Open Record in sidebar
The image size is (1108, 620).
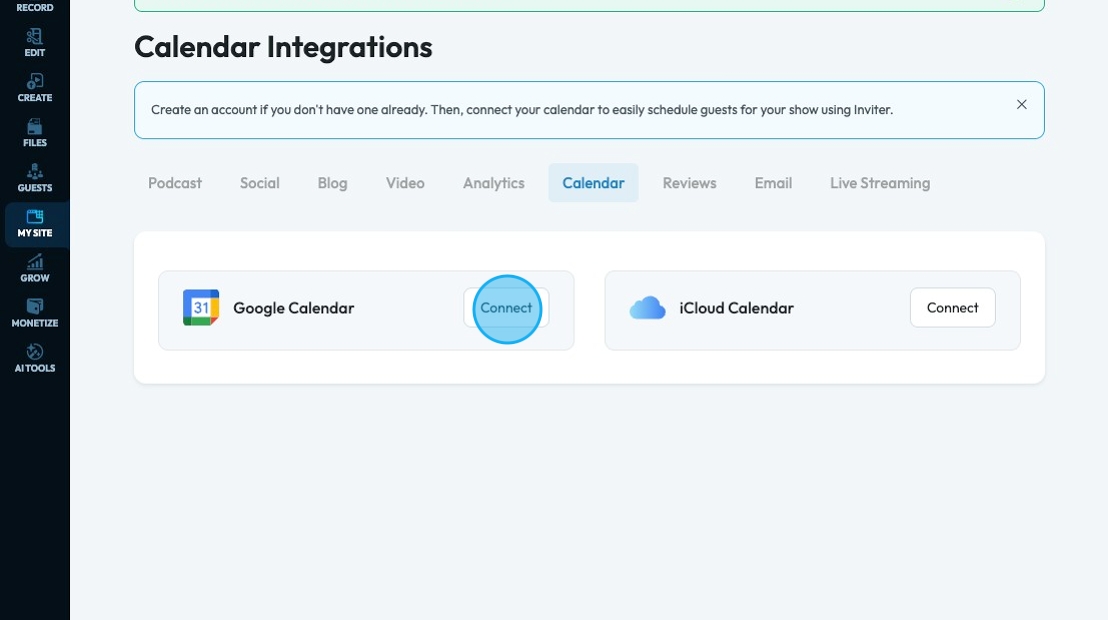tap(35, 8)
